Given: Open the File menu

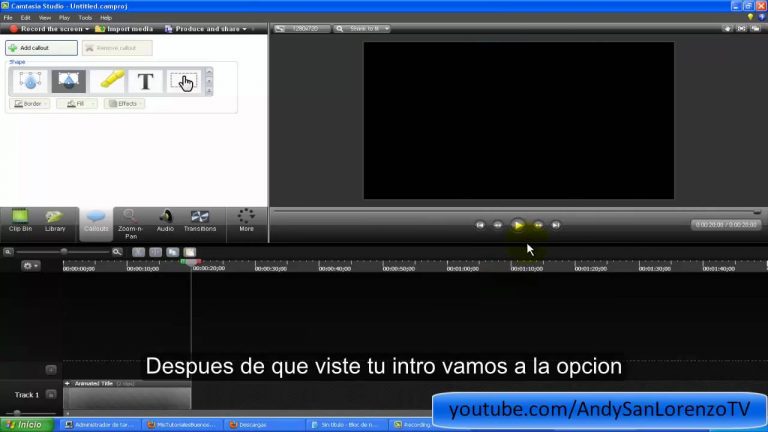Looking at the screenshot, I should tap(8, 18).
